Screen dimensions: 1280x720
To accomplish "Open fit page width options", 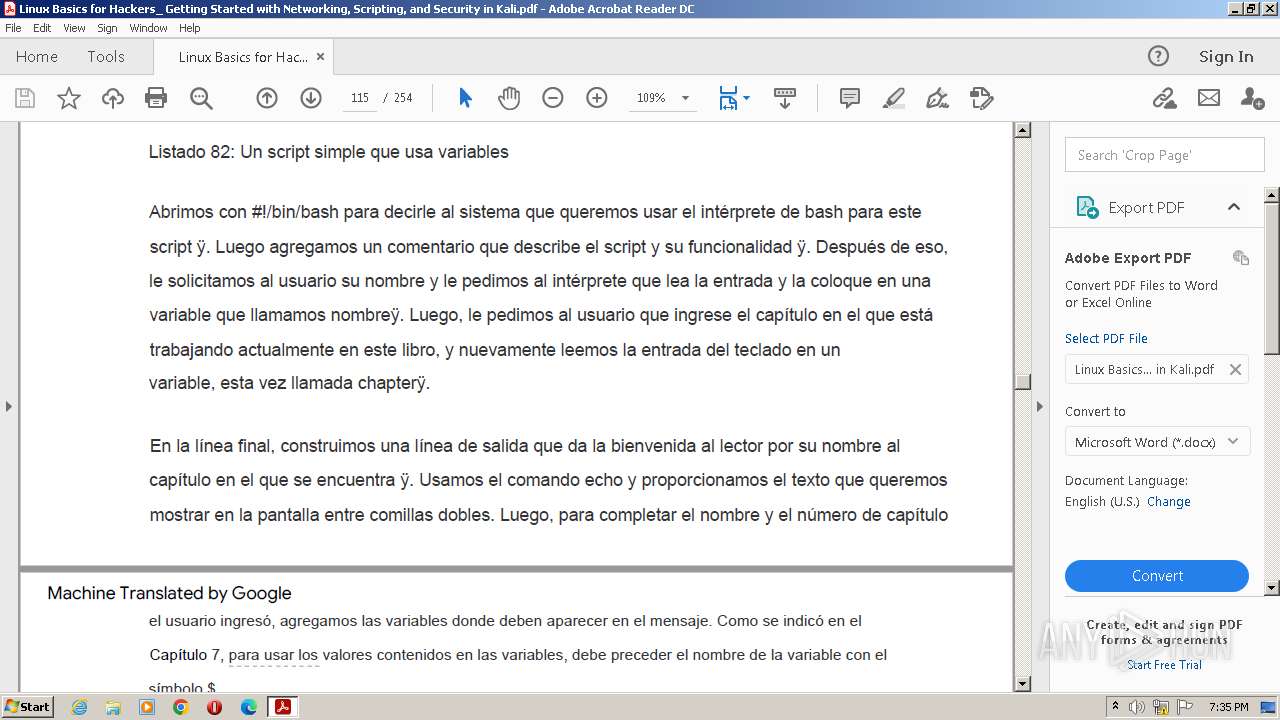I will [x=734, y=98].
